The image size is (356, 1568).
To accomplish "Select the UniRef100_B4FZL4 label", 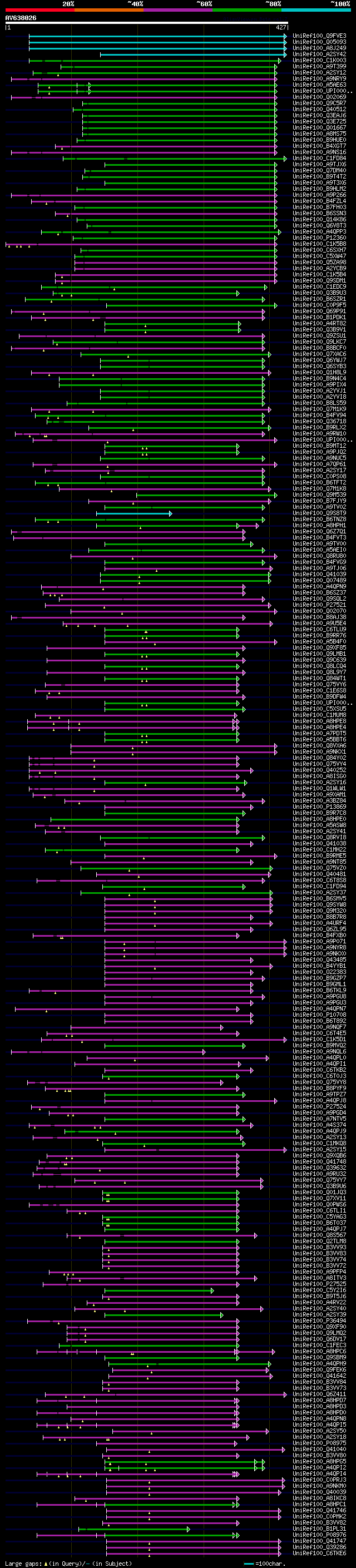I will point(319,201).
